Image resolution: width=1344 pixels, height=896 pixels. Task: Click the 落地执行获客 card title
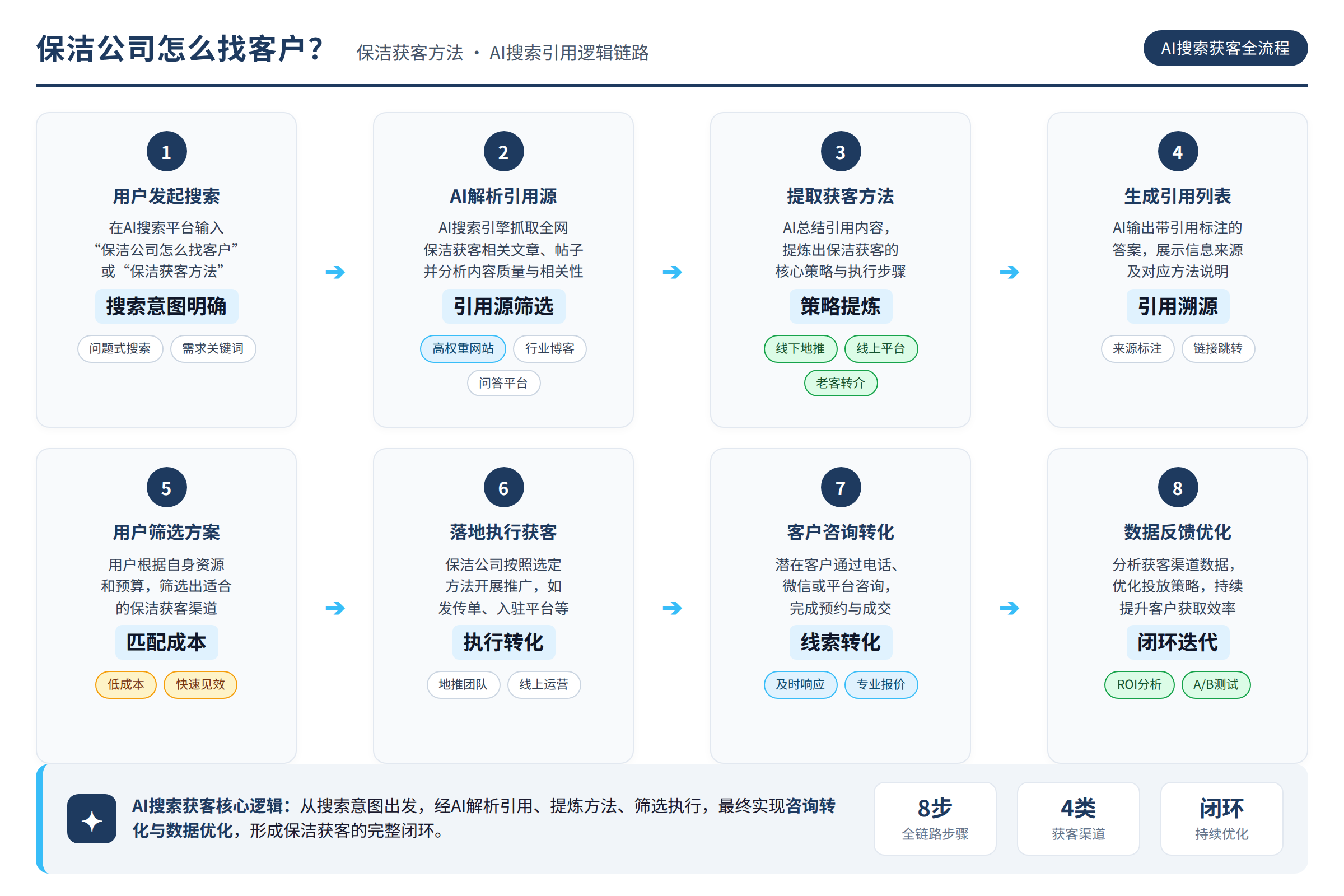(x=503, y=532)
